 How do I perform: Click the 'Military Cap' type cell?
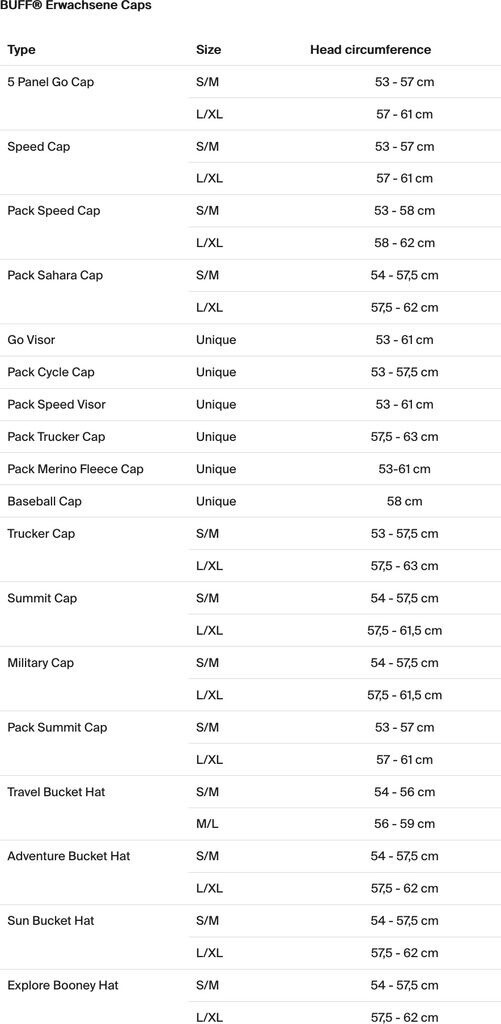pyautogui.click(x=40, y=663)
